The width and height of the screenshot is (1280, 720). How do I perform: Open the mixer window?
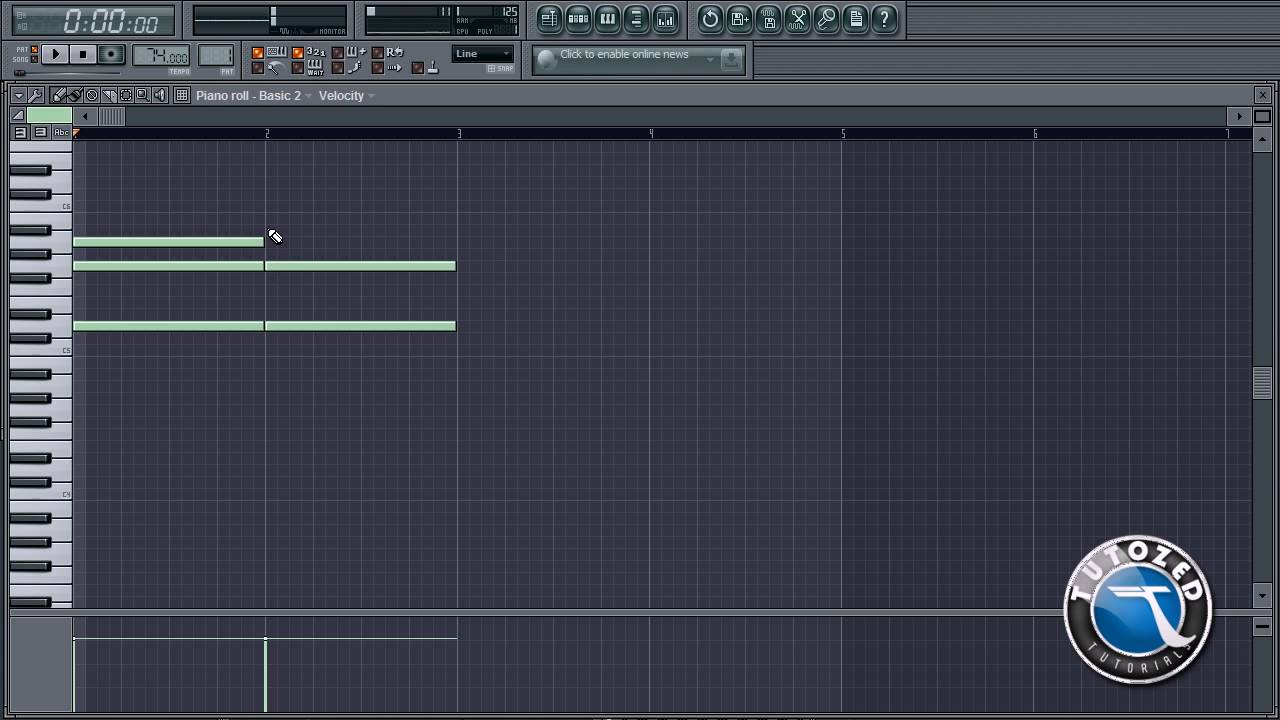(x=665, y=18)
